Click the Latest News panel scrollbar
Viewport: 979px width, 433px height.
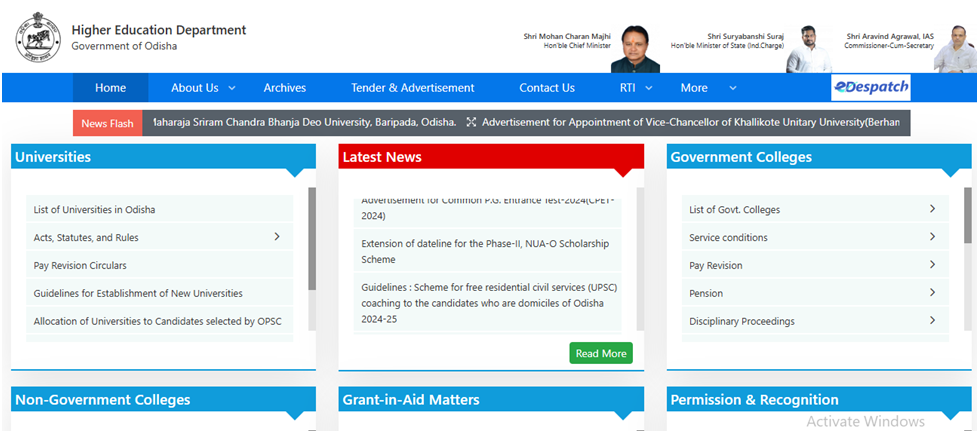click(640, 259)
